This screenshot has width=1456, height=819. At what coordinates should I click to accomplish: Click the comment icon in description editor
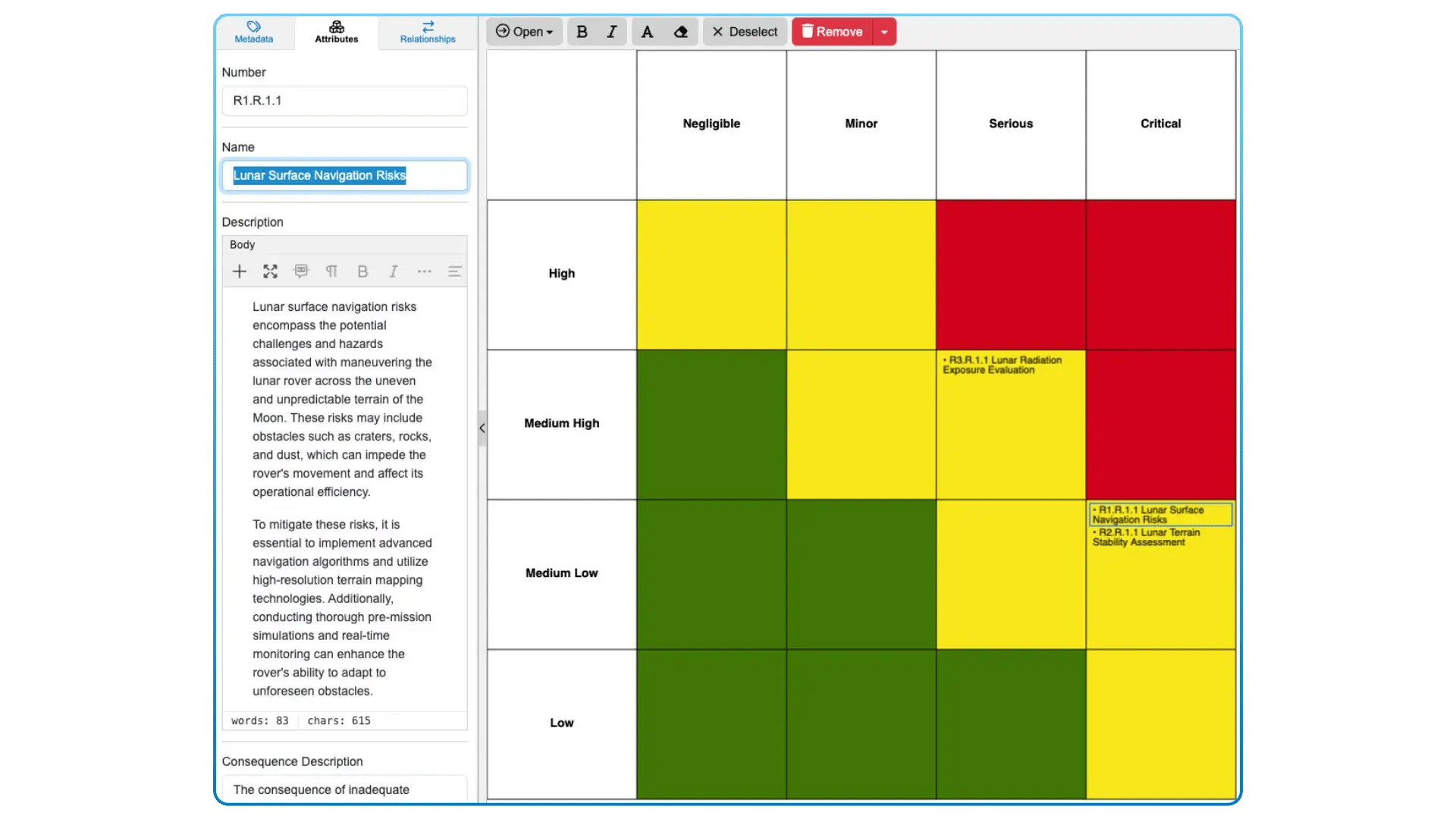(301, 271)
